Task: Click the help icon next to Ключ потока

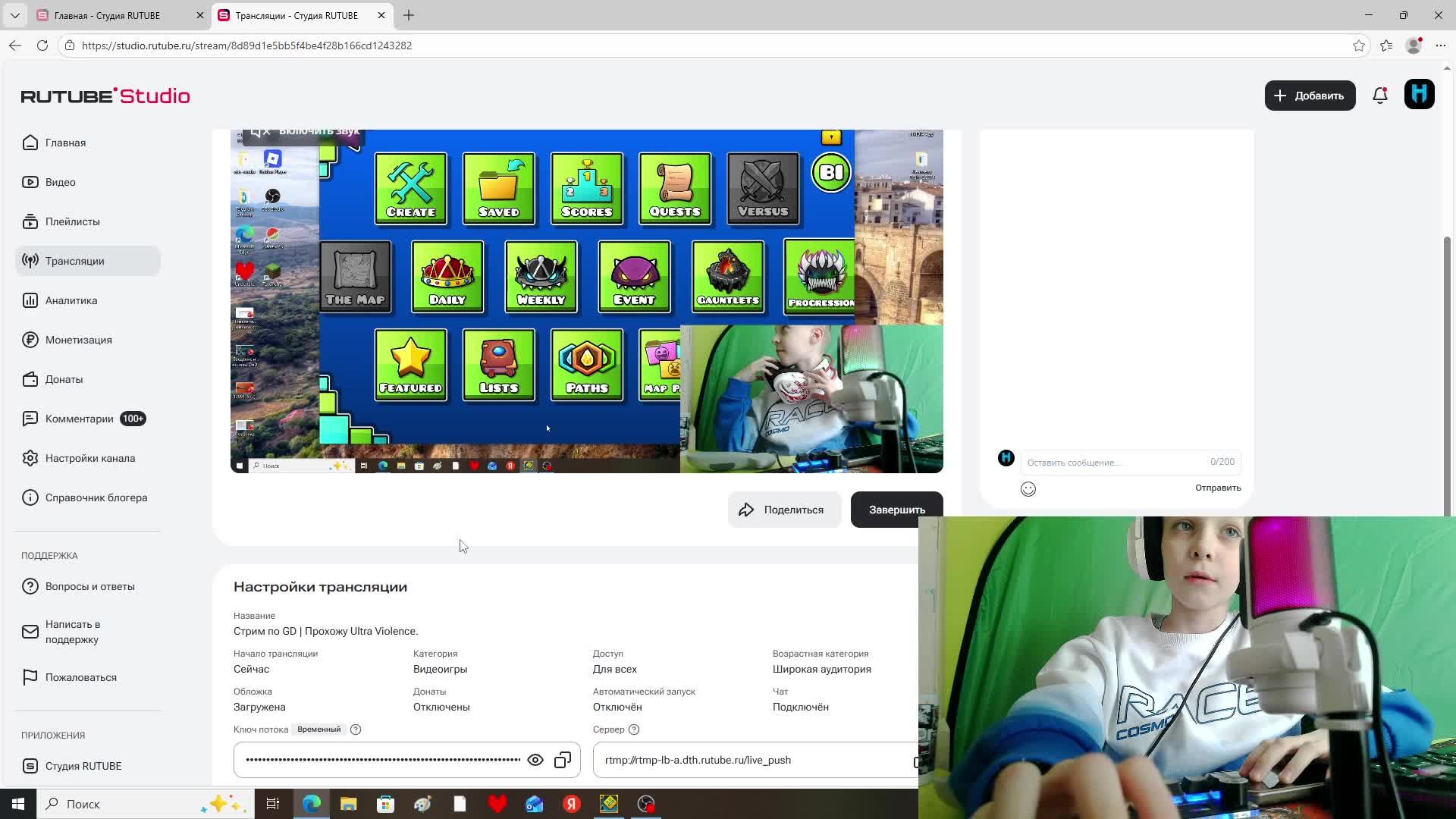Action: pos(356,730)
